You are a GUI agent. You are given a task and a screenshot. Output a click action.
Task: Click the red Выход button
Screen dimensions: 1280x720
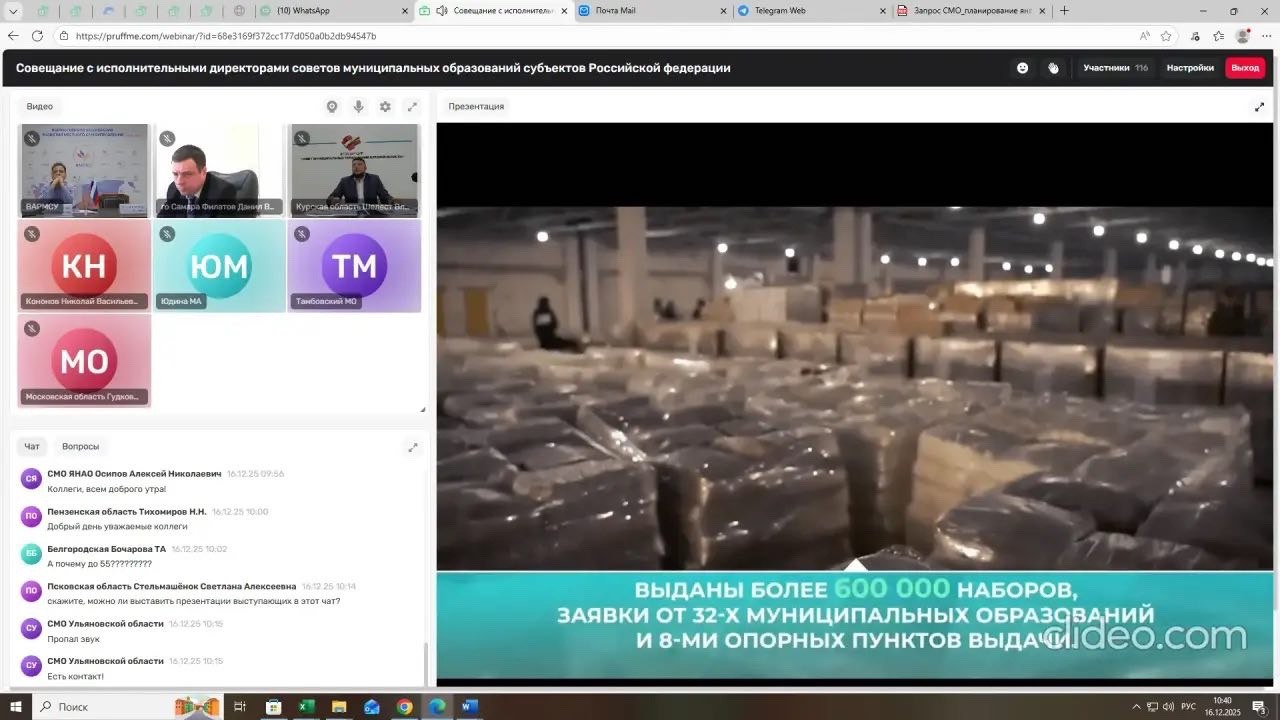point(1245,68)
